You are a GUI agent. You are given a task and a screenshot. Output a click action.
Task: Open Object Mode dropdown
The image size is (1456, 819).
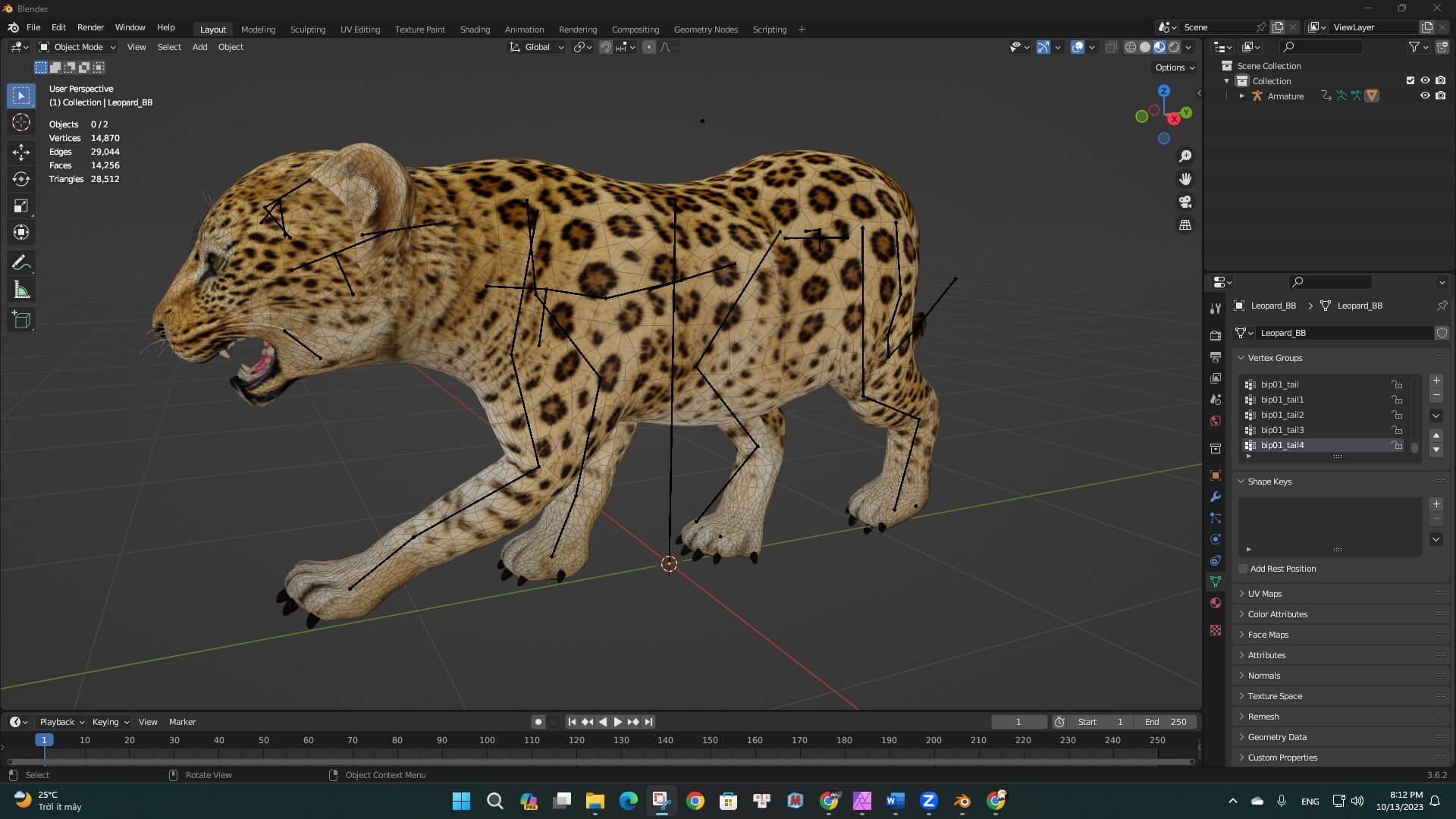pos(77,47)
